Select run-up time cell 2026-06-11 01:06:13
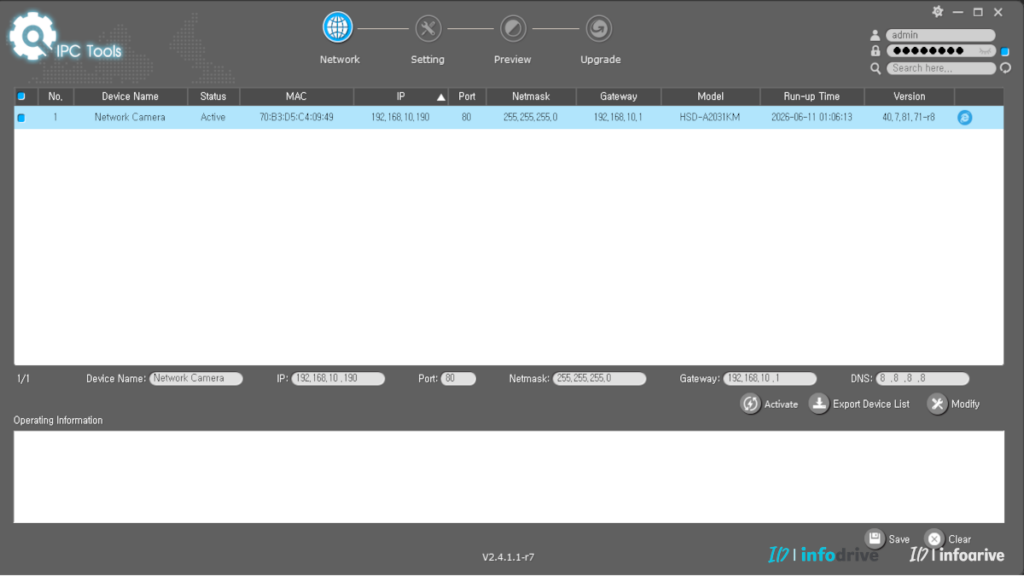Image resolution: width=1024 pixels, height=576 pixels. click(811, 118)
